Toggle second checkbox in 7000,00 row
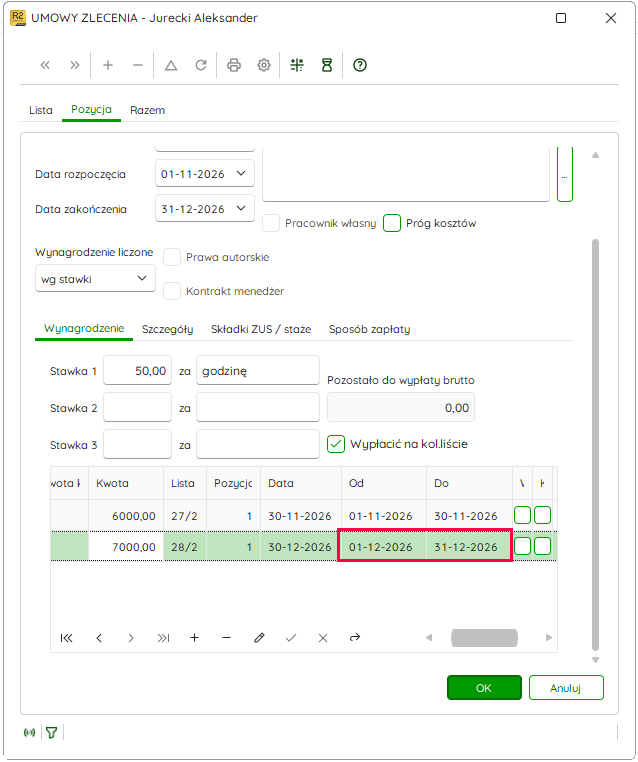The height and width of the screenshot is (762, 638). click(x=542, y=546)
